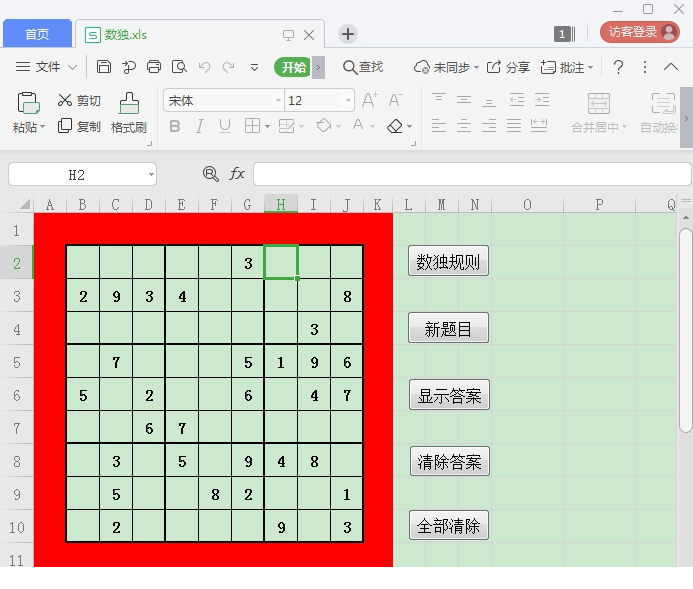Toggle Bold formatting

pos(175,126)
